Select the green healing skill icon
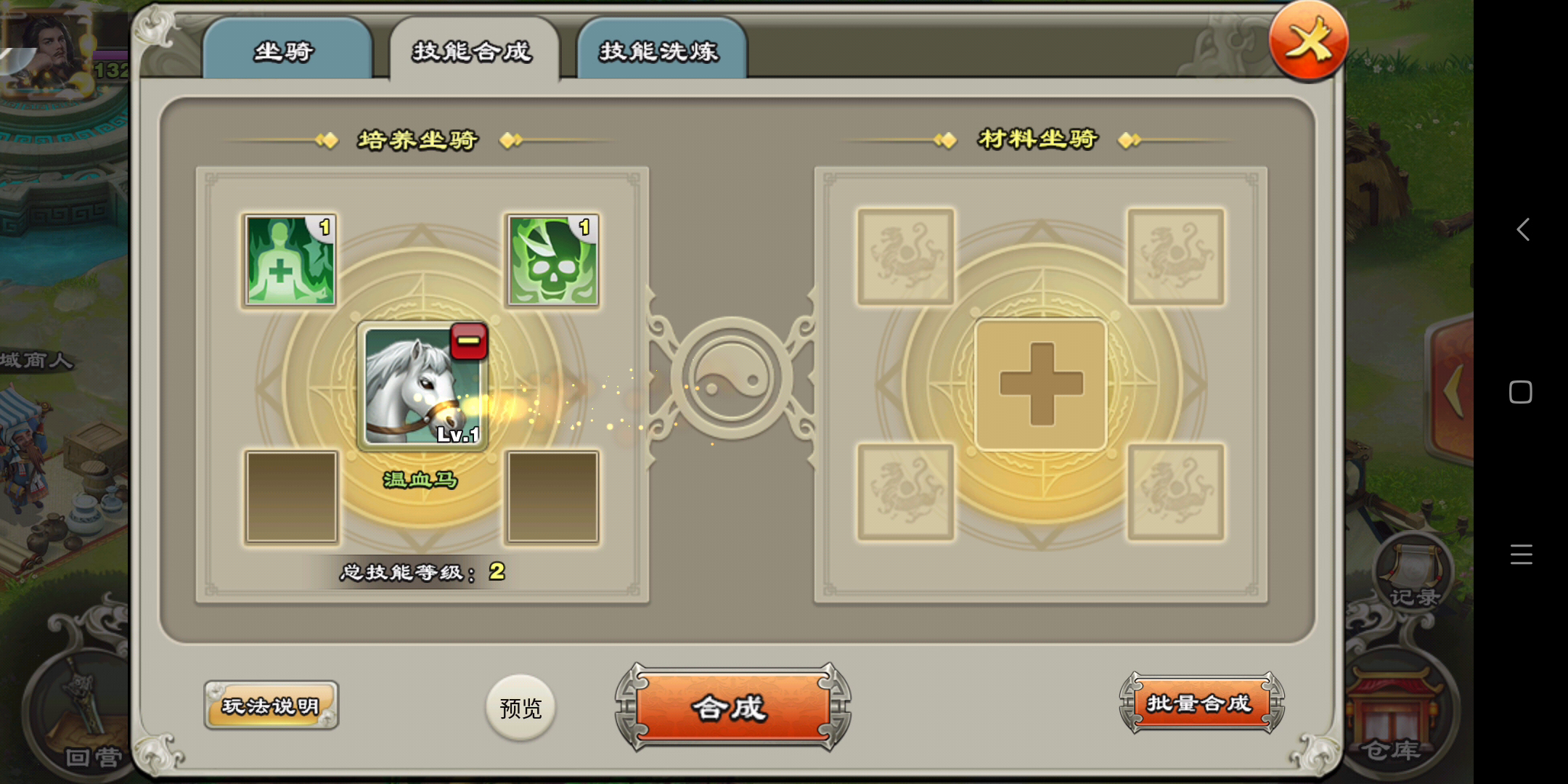Screen dimensions: 1568x784 tap(290, 260)
